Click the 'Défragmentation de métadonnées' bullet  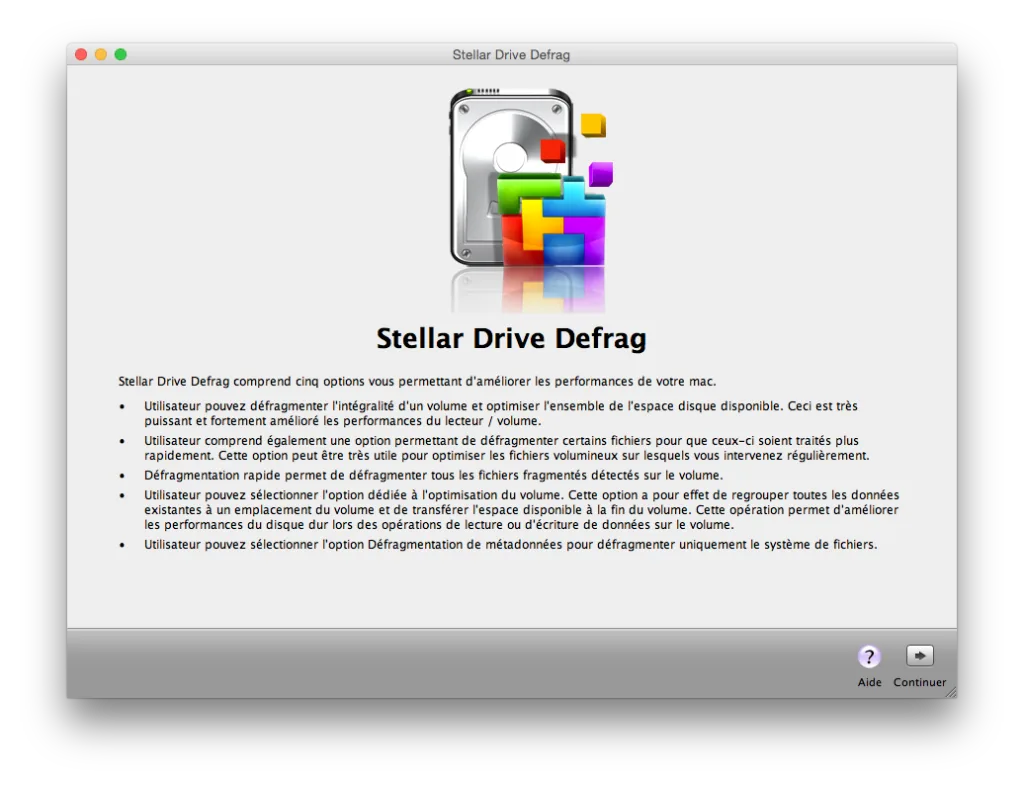511,545
